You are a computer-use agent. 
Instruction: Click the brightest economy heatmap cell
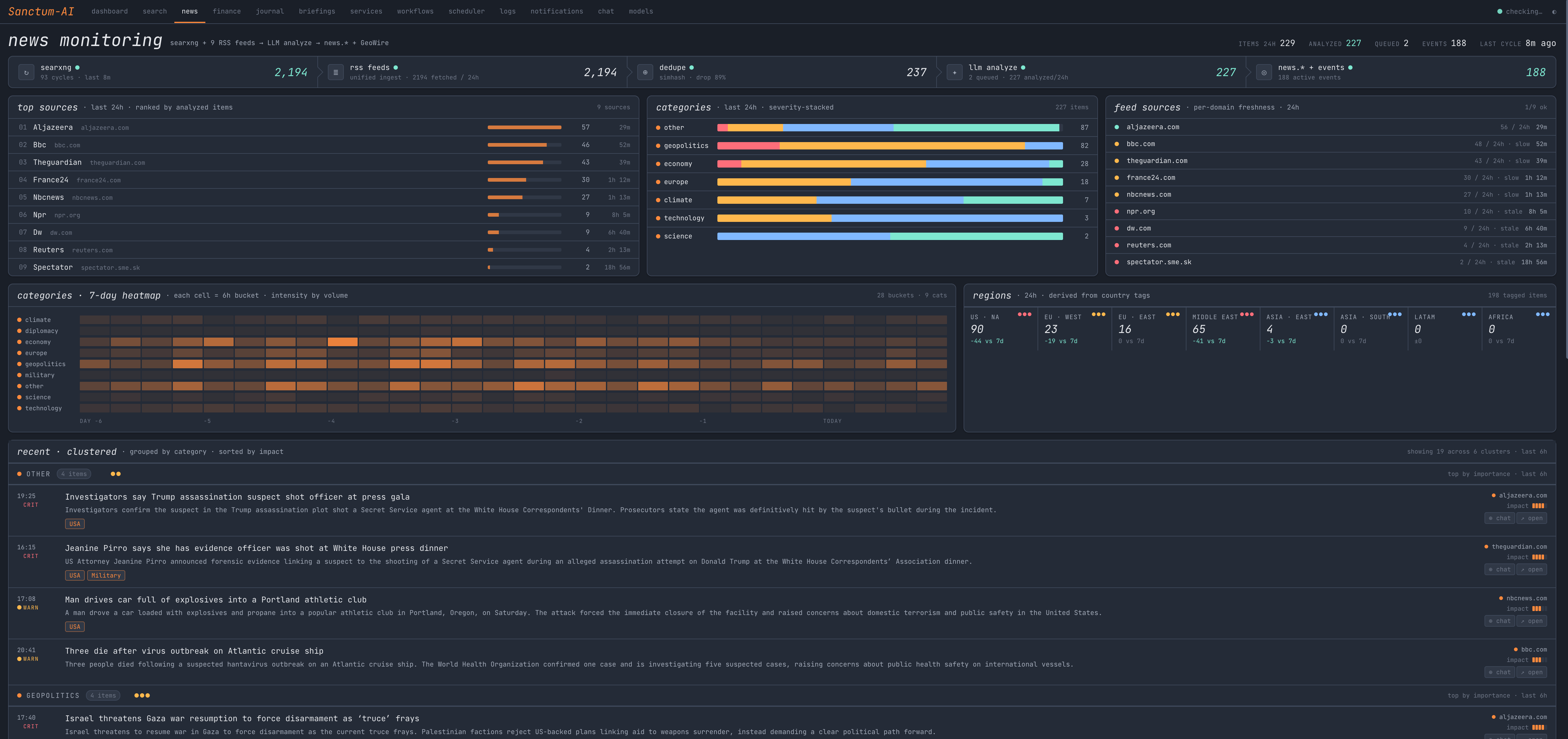(x=343, y=342)
